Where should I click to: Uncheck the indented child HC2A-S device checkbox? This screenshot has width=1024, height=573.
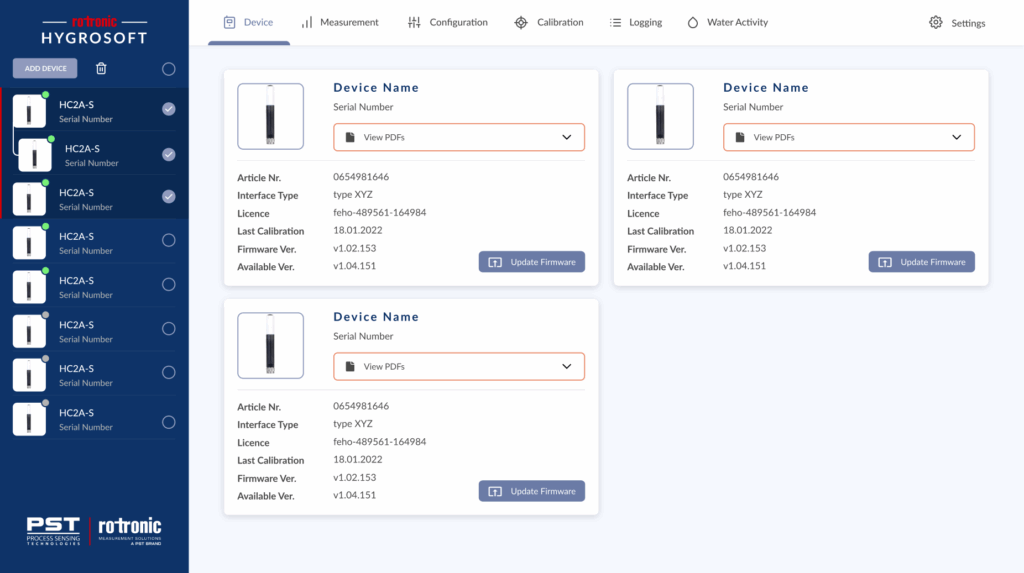[168, 154]
